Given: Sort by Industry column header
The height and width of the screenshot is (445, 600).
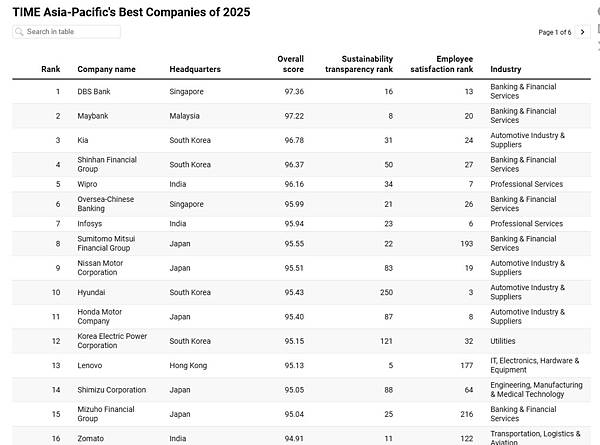Looking at the screenshot, I should [x=506, y=69].
